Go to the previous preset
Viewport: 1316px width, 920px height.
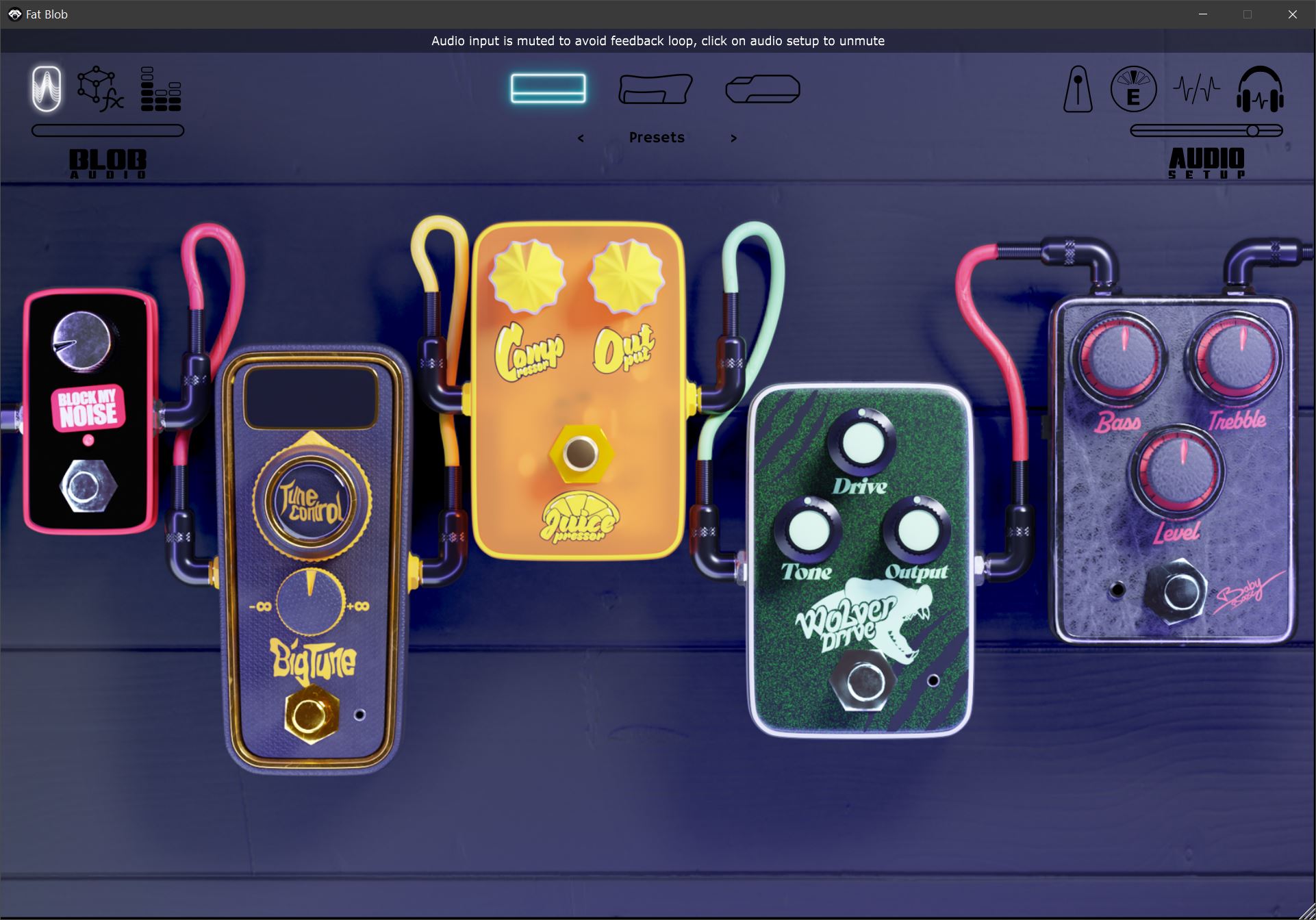pos(581,138)
